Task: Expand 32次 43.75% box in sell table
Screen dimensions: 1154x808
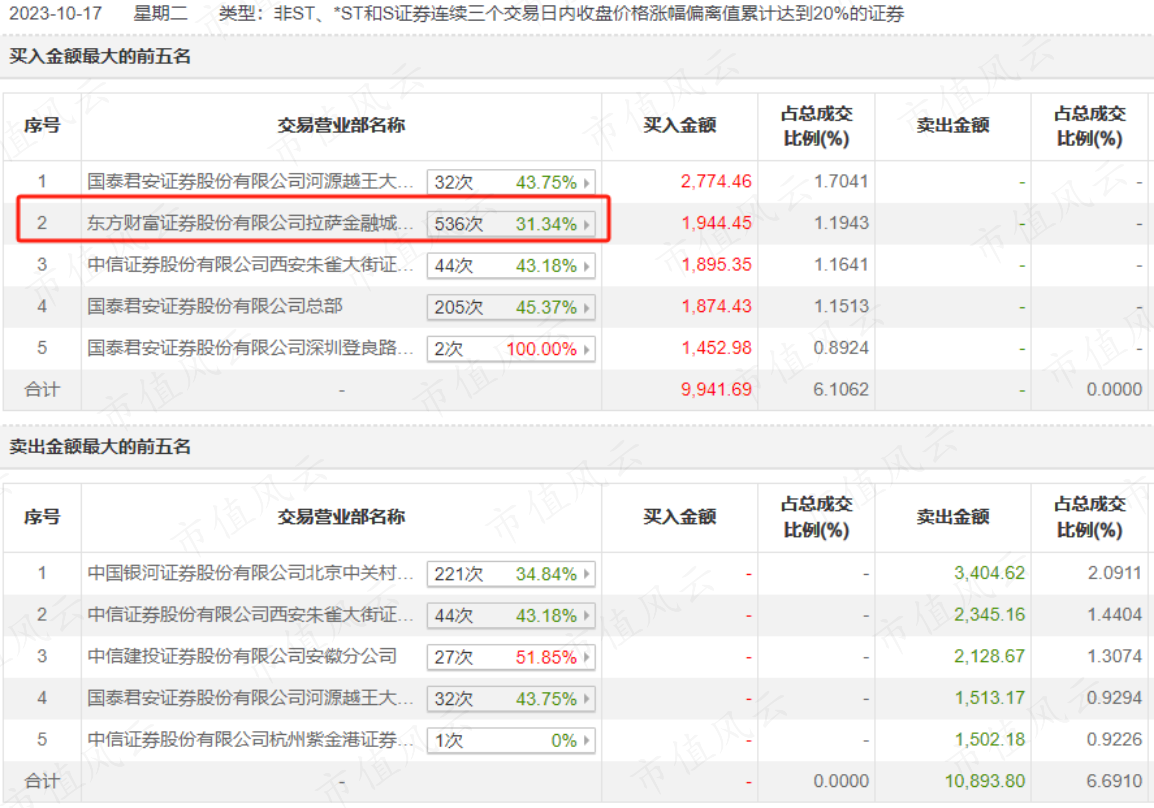Action: click(x=511, y=699)
